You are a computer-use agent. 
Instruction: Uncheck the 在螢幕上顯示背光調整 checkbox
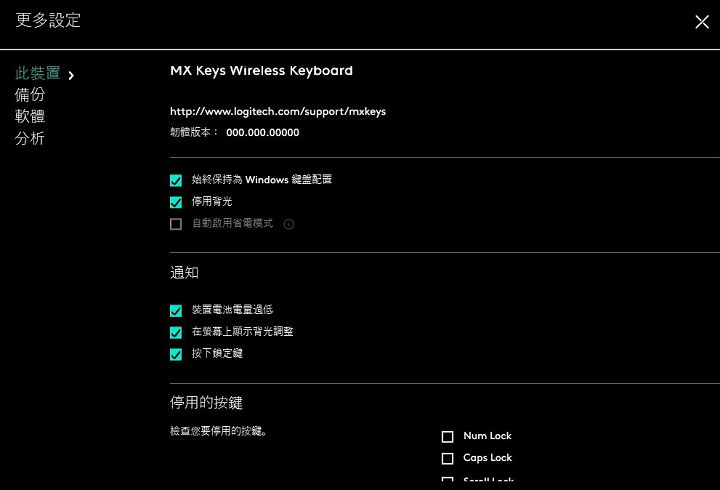pyautogui.click(x=176, y=332)
